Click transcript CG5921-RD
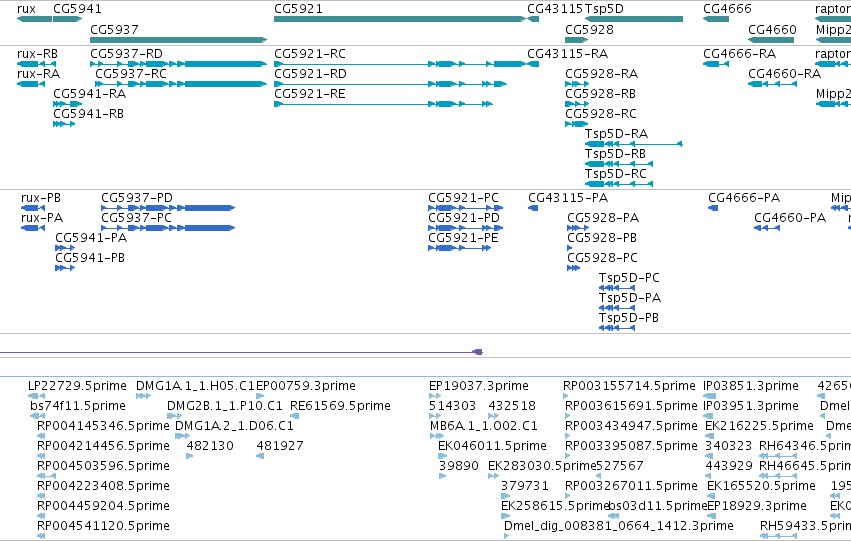The image size is (851, 541). pos(391,84)
